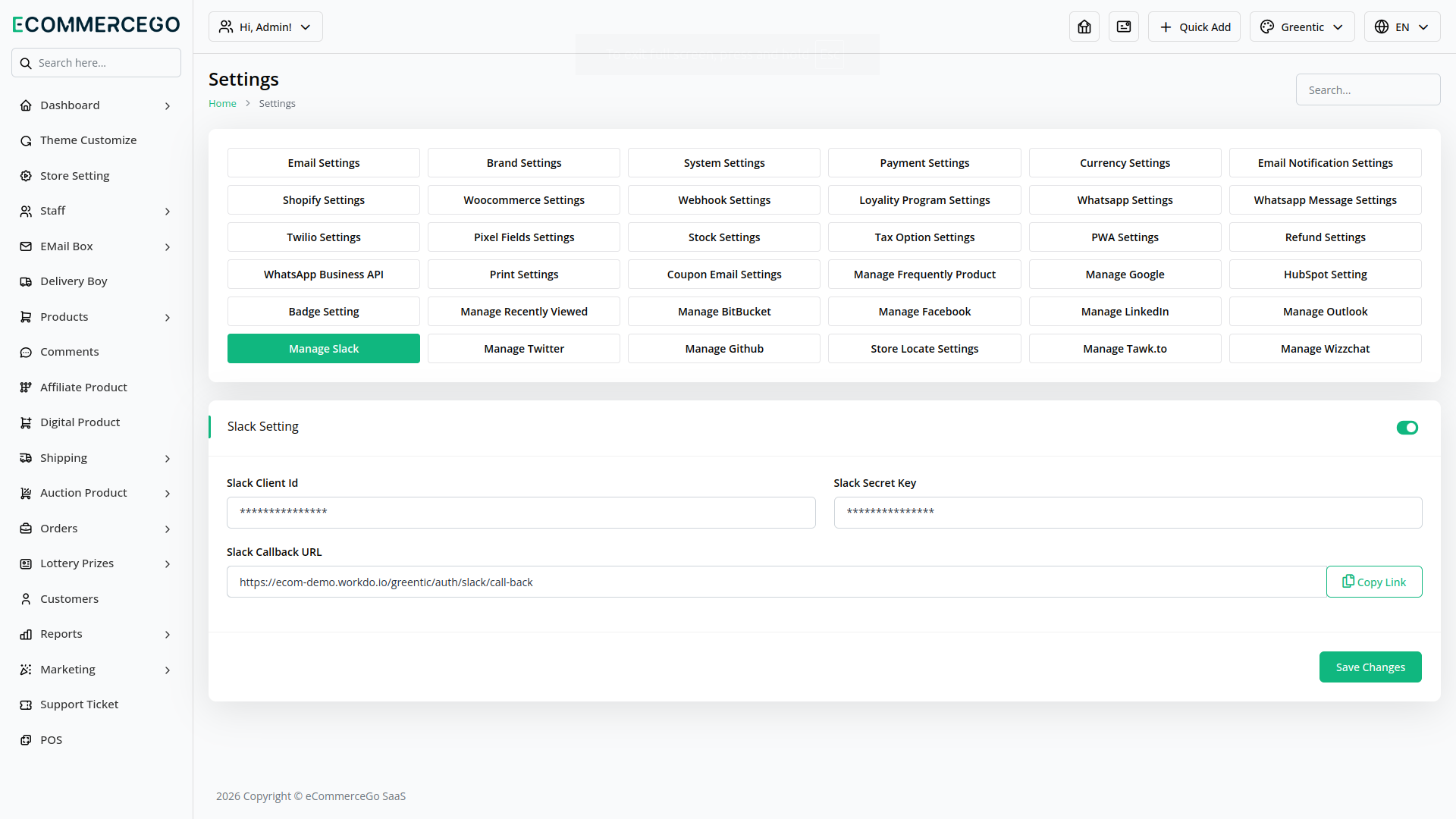
Task: Click the Support Ticket icon
Action: (26, 704)
